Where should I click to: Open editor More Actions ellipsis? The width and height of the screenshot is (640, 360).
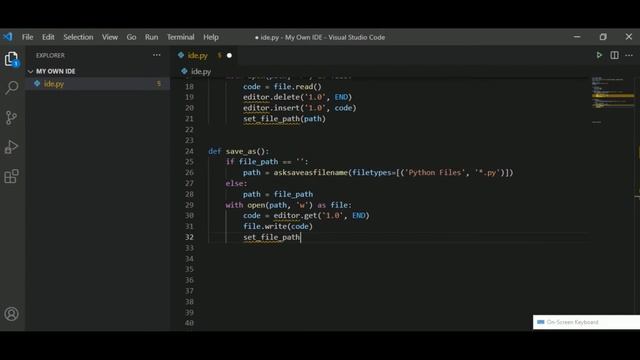tap(629, 55)
